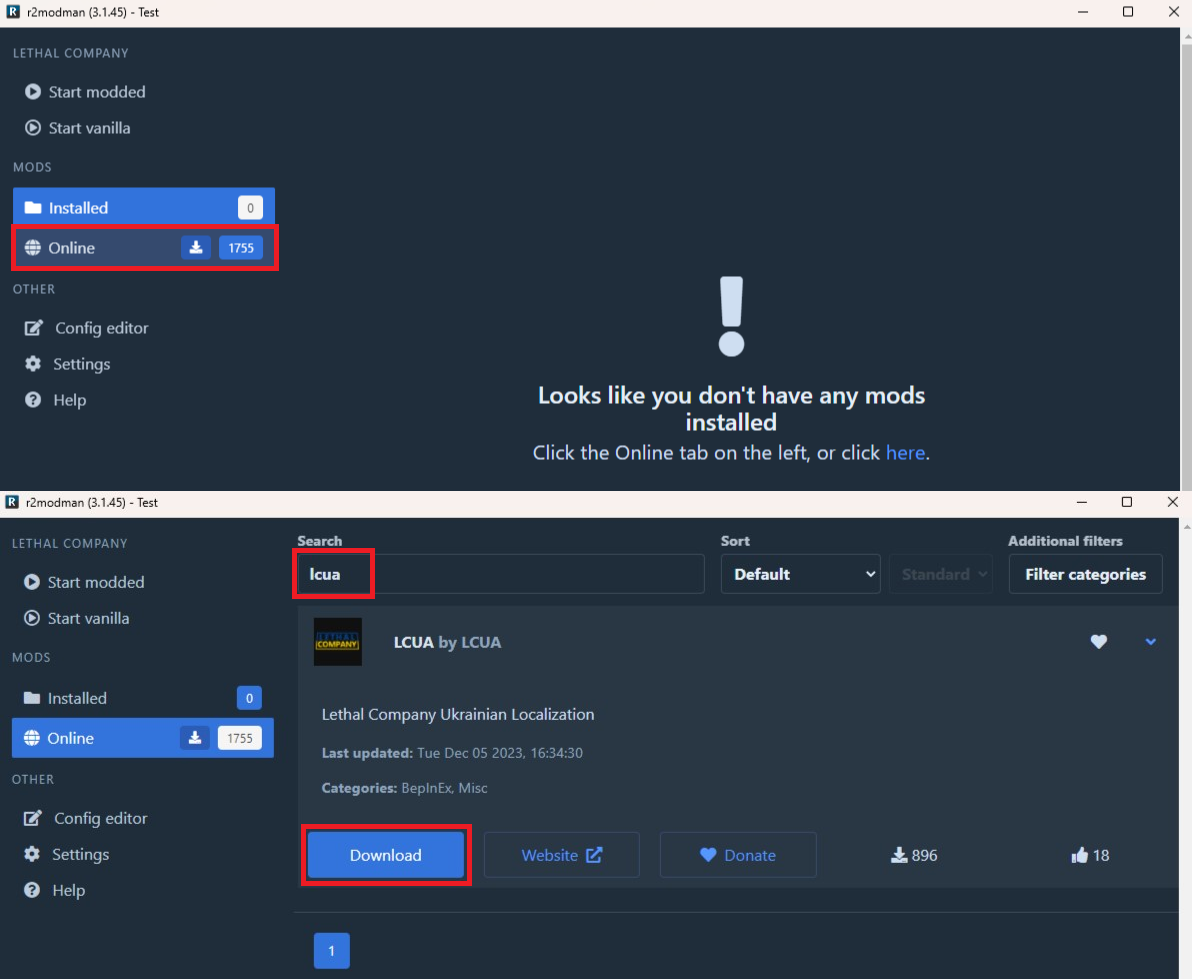
Task: Click the Settings gear icon in the lower window
Action: coord(32,854)
